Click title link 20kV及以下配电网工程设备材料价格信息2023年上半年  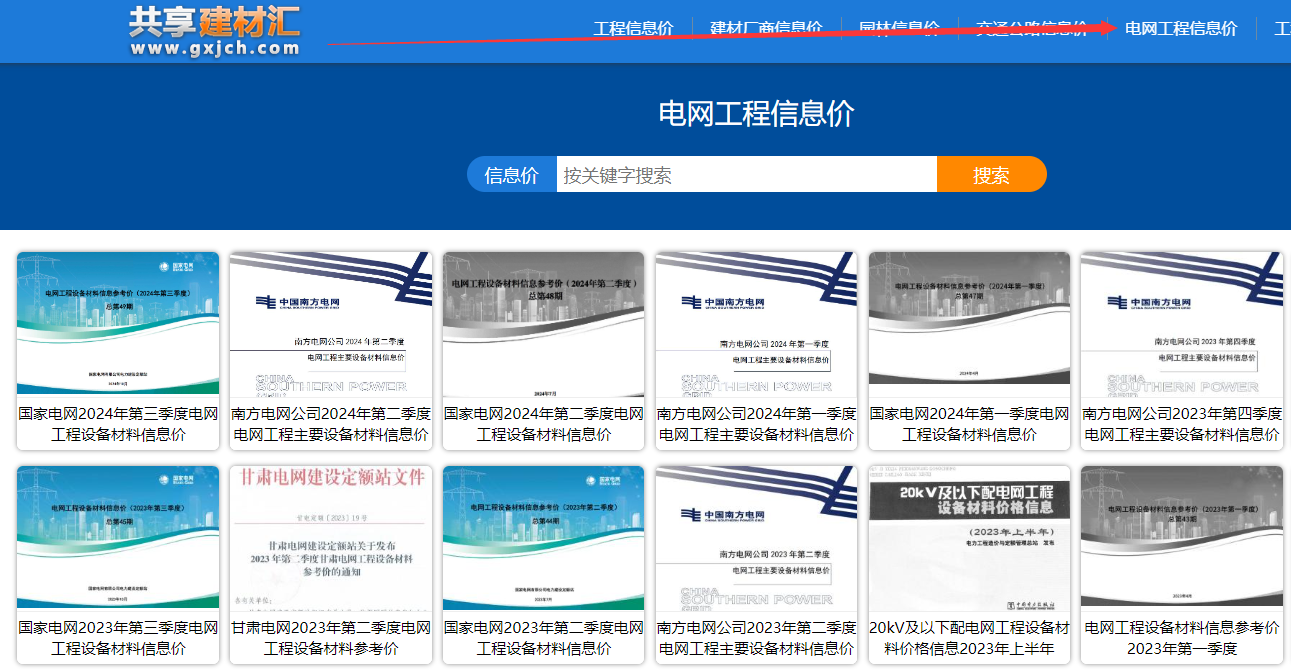(x=970, y=638)
